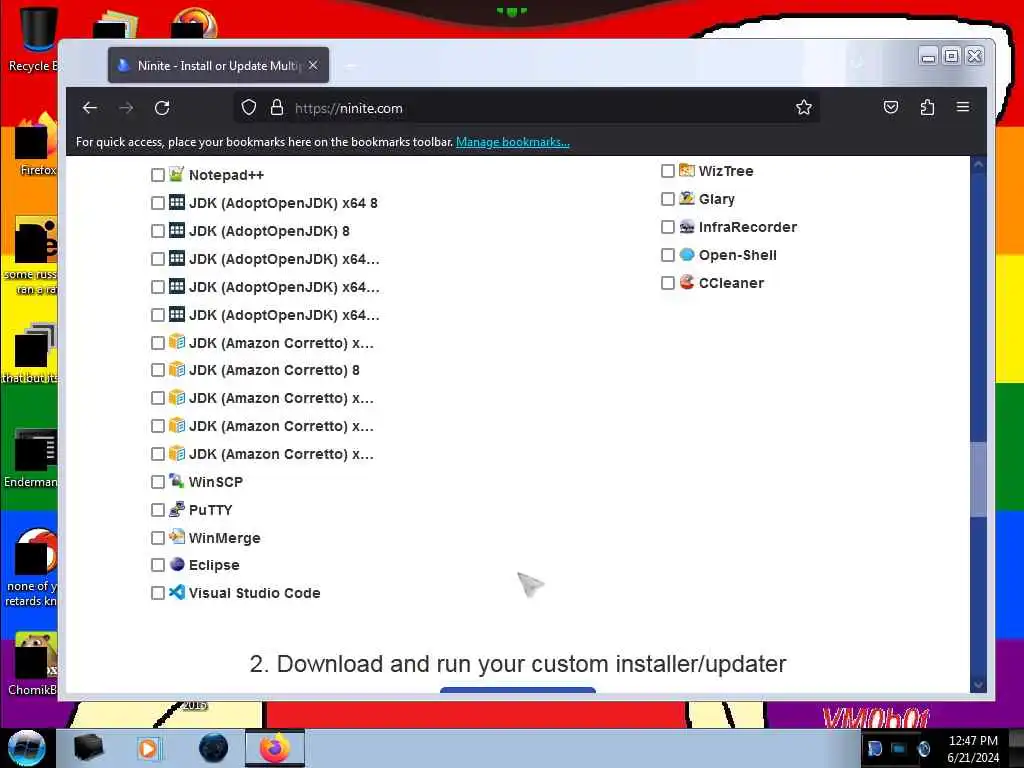Click the Glary app icon

(686, 198)
